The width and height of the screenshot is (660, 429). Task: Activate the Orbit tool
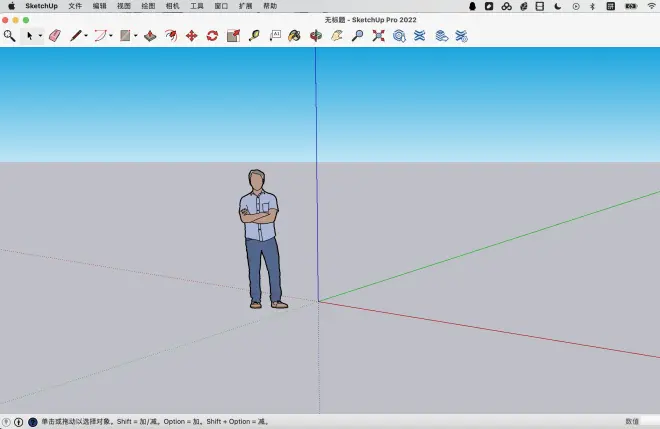315,35
